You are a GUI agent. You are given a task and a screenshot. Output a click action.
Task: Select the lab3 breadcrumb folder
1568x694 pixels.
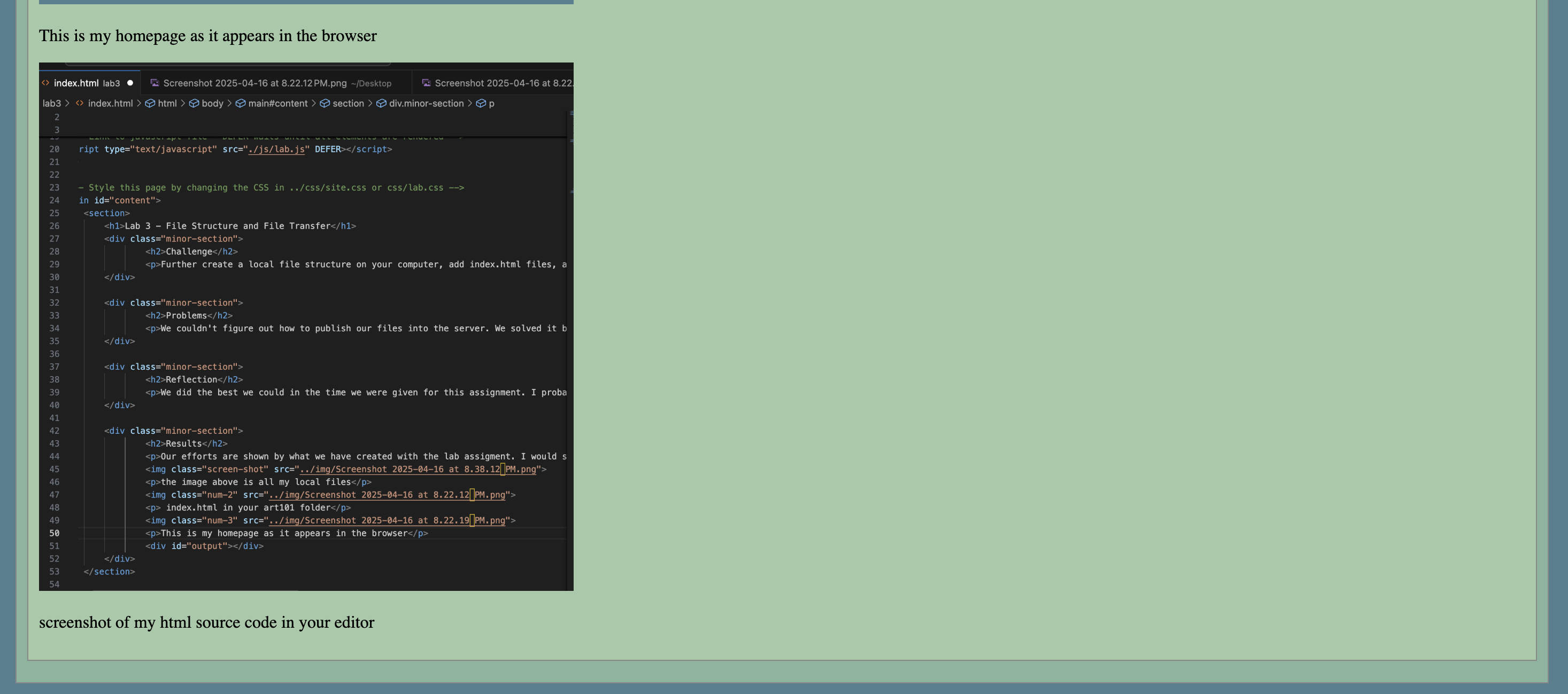[x=52, y=104]
